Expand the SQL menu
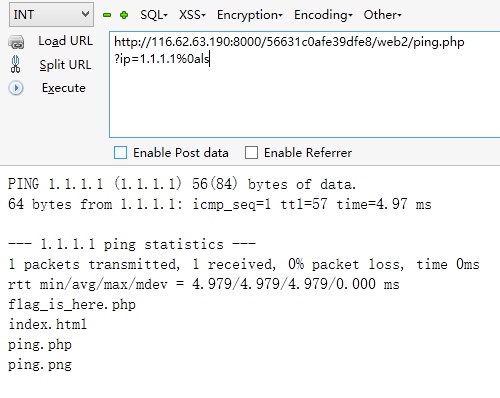The image size is (500, 398). [x=154, y=15]
